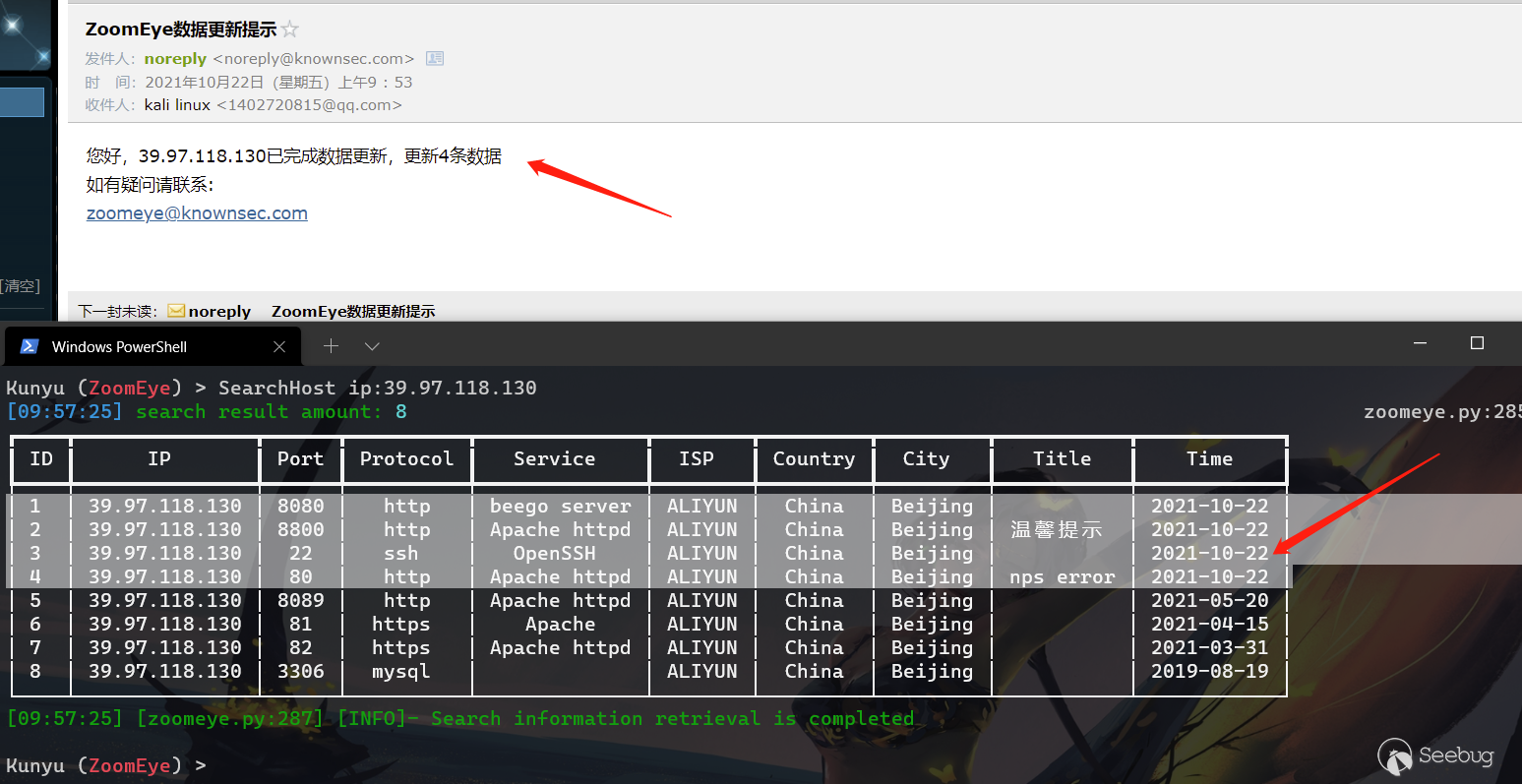Screen dimensions: 1522x784
Task: Click the Port column header
Action: 301,458
